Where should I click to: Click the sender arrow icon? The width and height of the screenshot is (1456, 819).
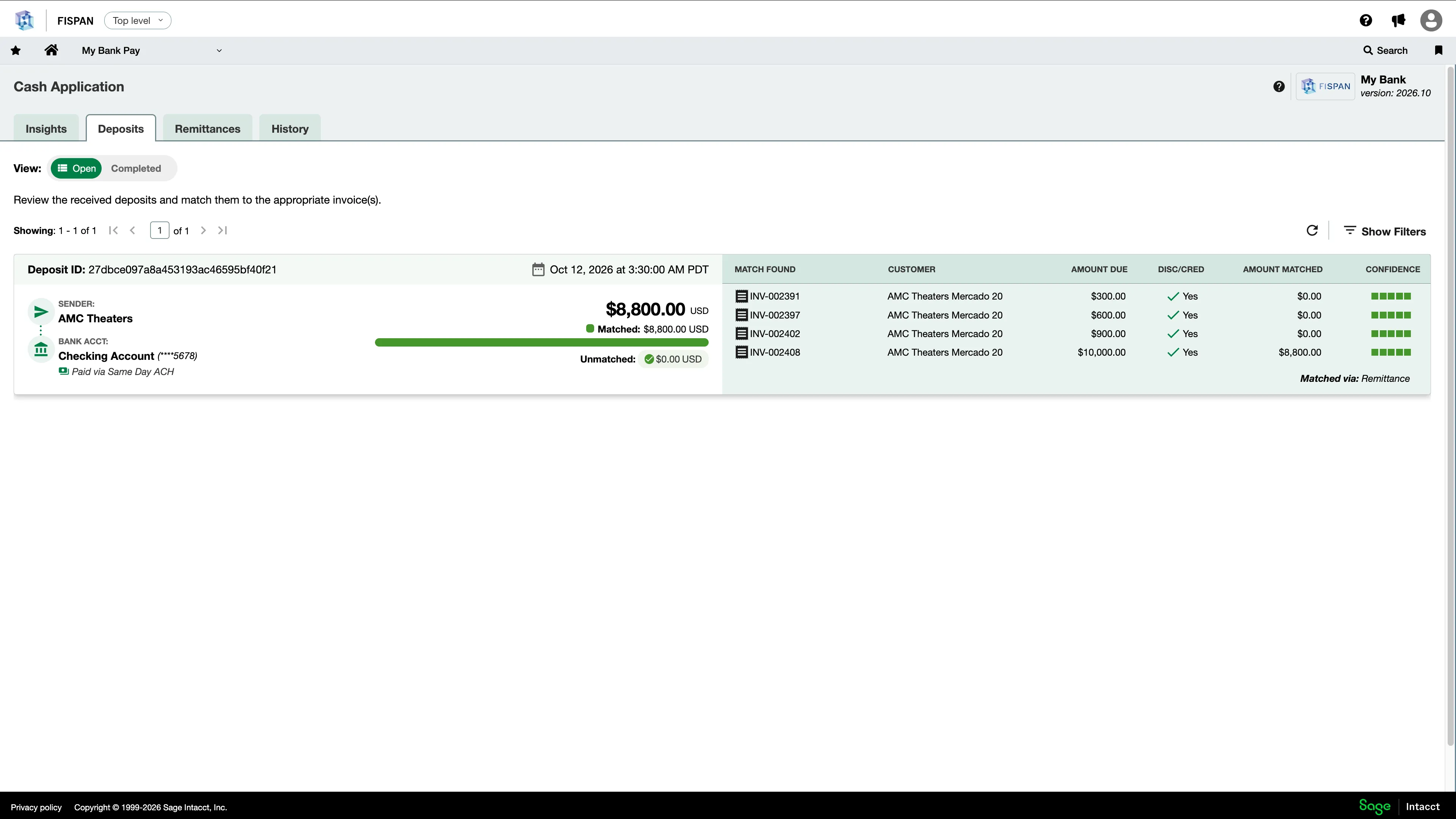click(x=41, y=311)
